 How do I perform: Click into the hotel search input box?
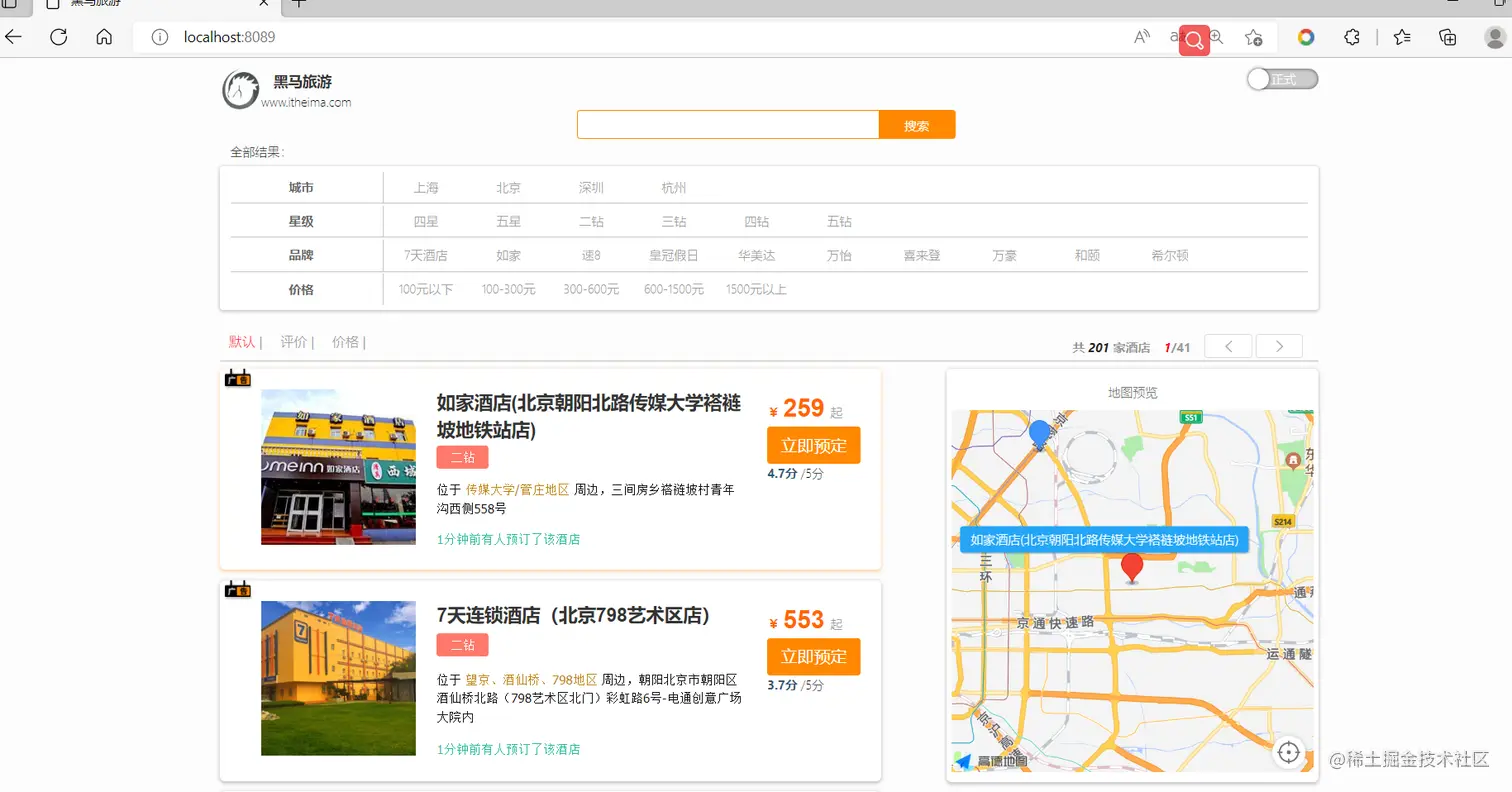click(x=728, y=125)
